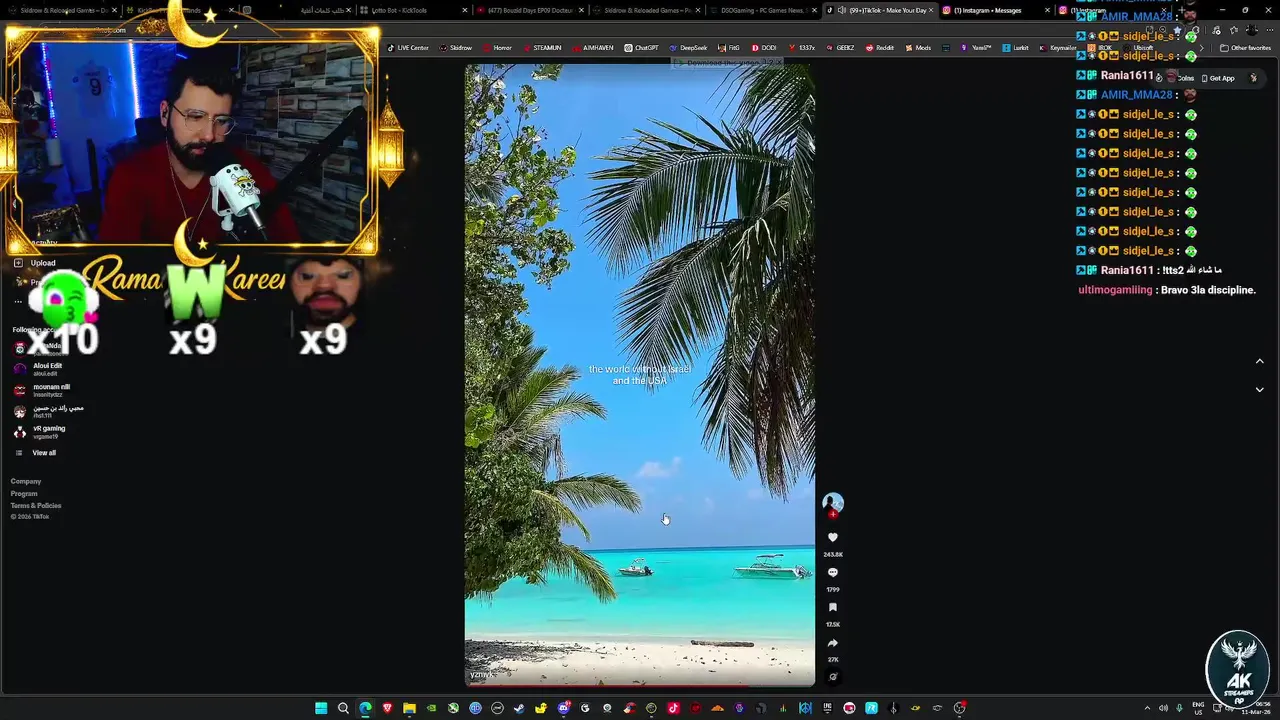Click View all following accounts

pyautogui.click(x=44, y=453)
